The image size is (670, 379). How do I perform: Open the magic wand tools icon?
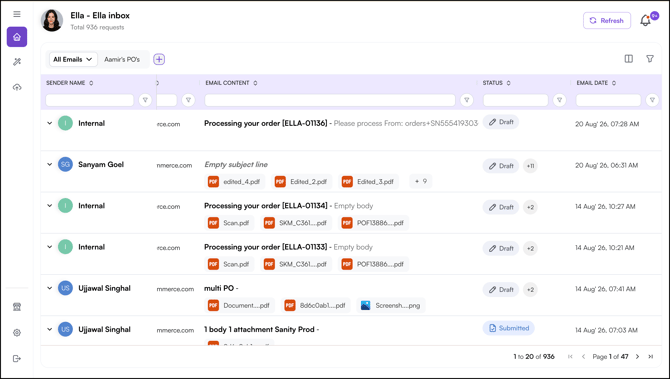17,62
